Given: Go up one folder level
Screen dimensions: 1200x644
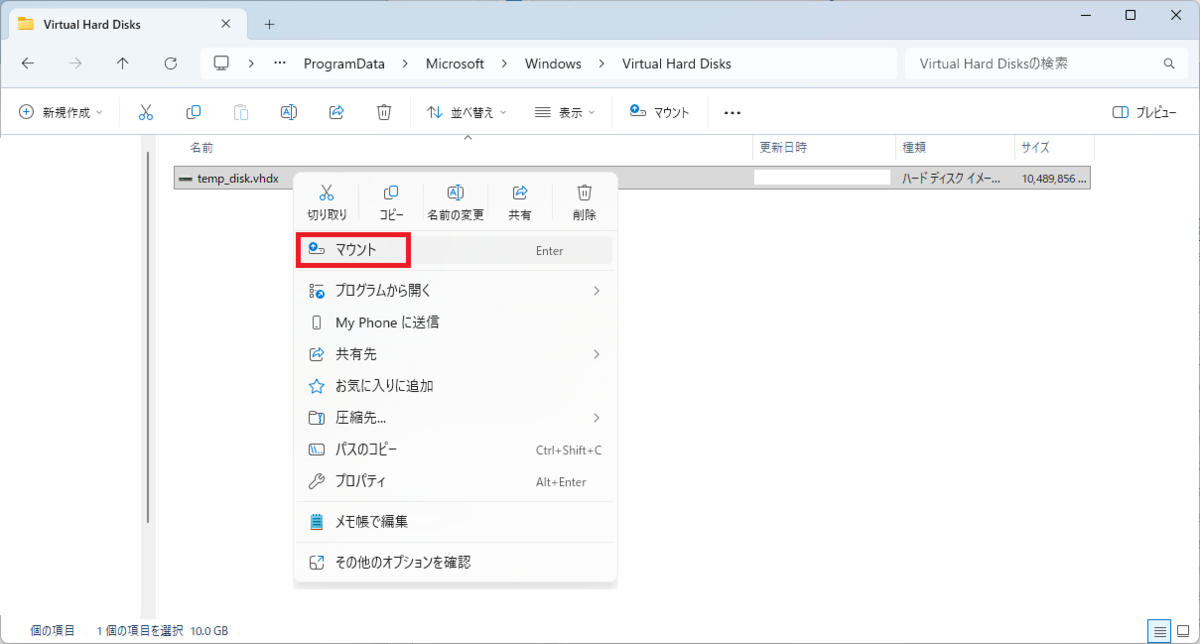Looking at the screenshot, I should (x=122, y=63).
